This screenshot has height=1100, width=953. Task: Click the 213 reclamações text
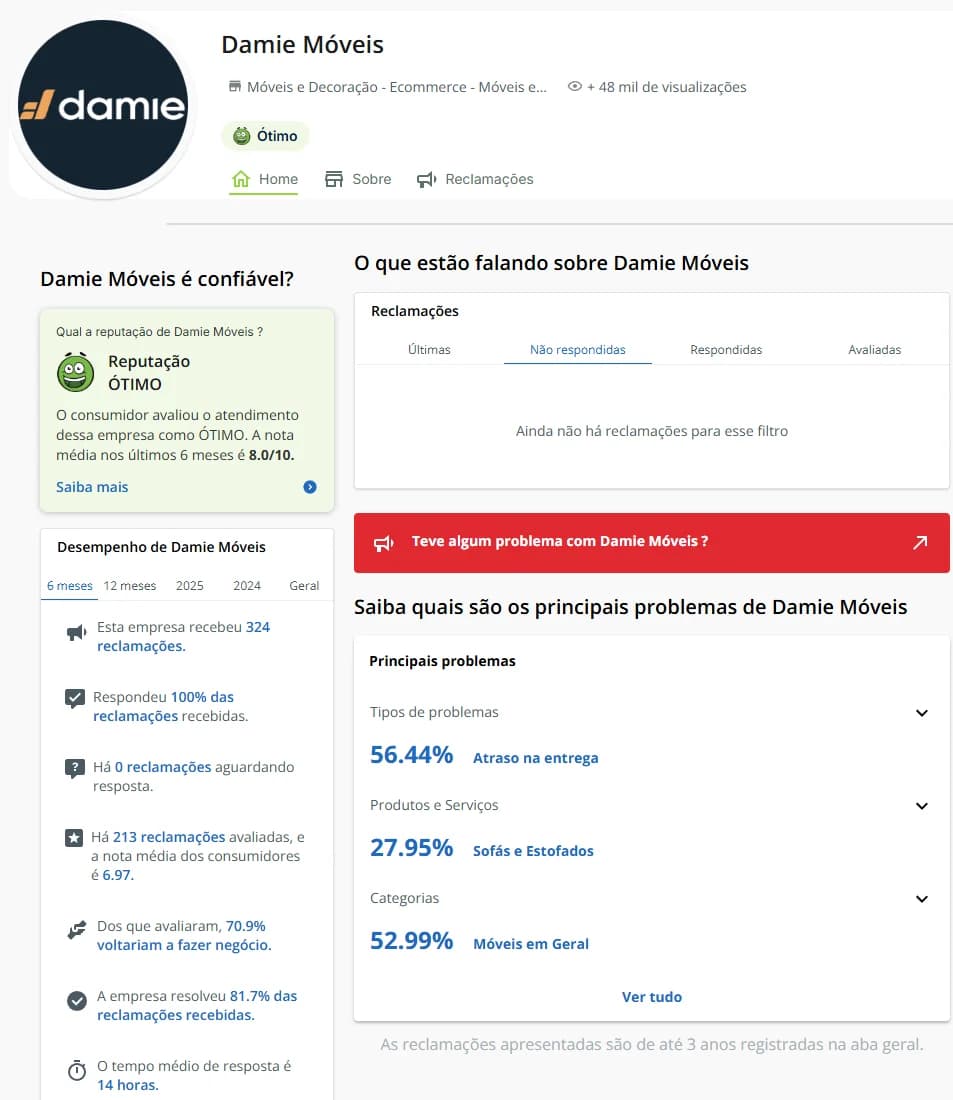pos(169,837)
